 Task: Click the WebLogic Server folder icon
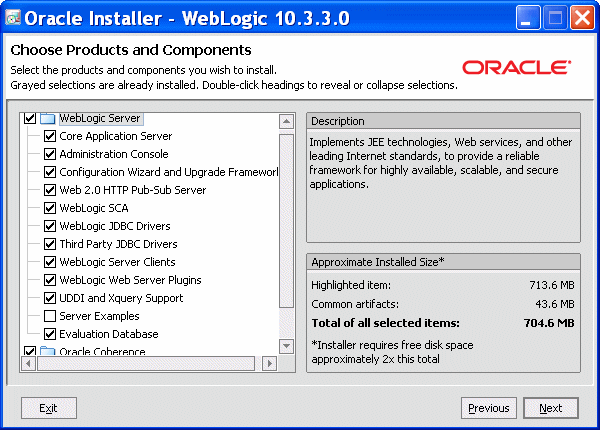(x=48, y=118)
